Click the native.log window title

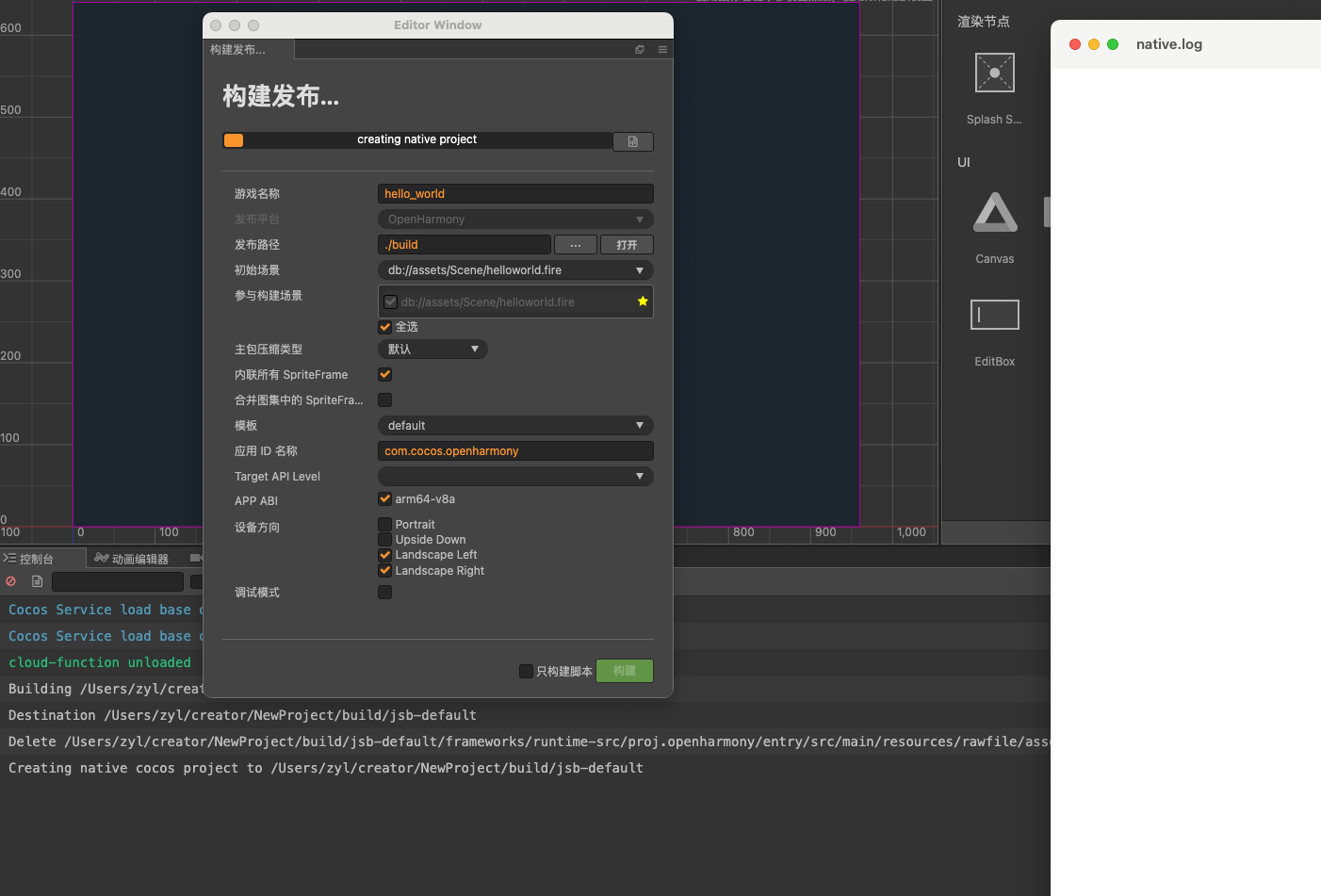tap(1169, 44)
